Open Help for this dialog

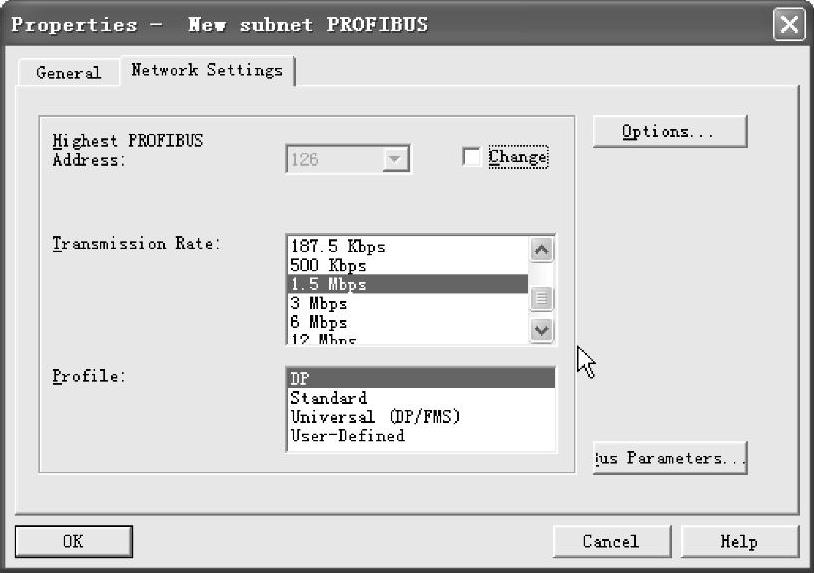(x=739, y=541)
